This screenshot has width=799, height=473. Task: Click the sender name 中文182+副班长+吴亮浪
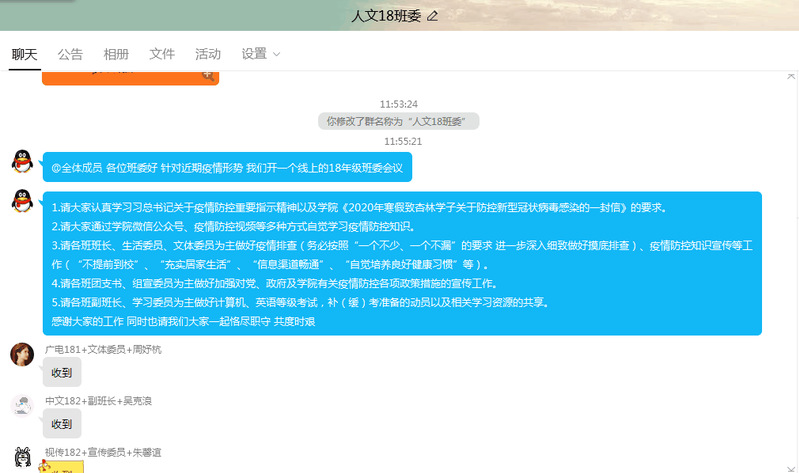click(98, 401)
